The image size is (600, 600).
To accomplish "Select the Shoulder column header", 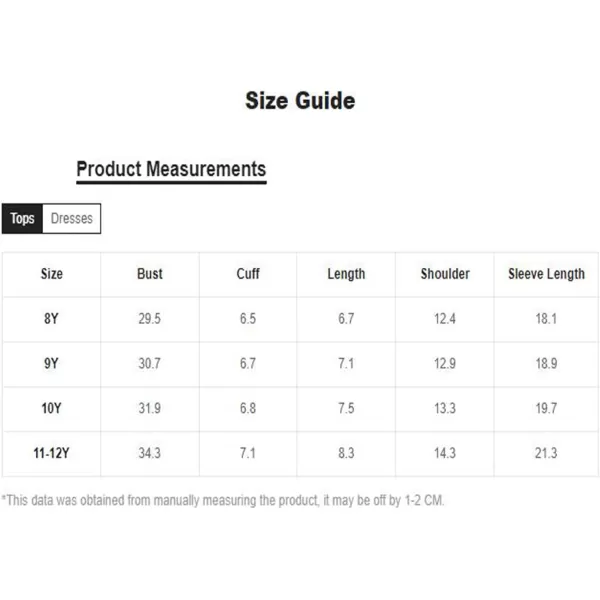I will point(445,274).
